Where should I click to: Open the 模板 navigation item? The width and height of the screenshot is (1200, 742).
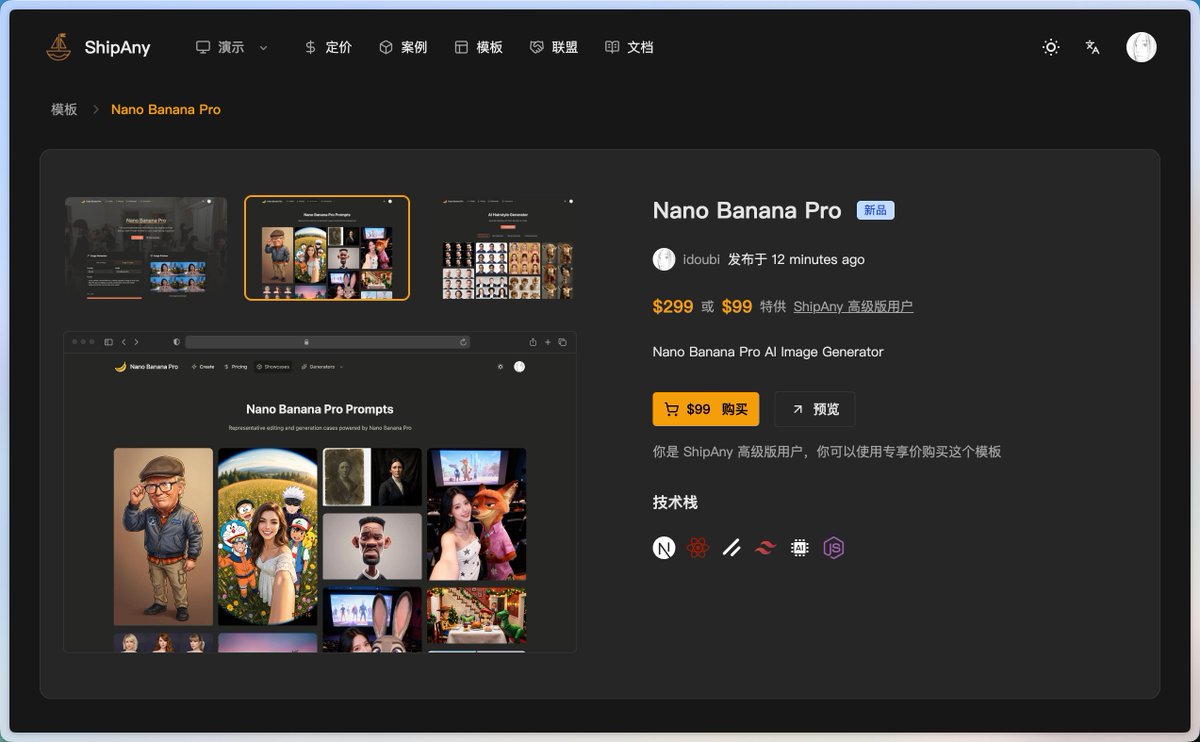pyautogui.click(x=479, y=46)
